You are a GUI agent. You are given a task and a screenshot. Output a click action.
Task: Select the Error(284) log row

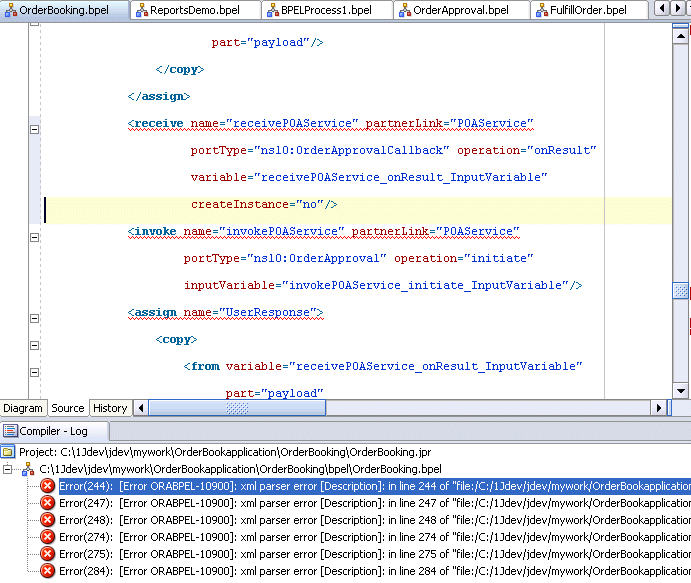coord(375,571)
